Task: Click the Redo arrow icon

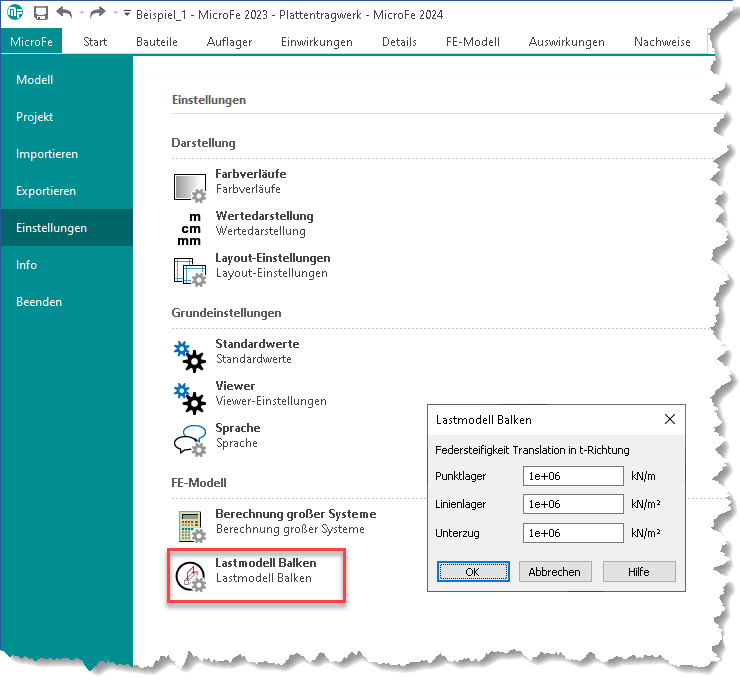Action: pyautogui.click(x=98, y=13)
